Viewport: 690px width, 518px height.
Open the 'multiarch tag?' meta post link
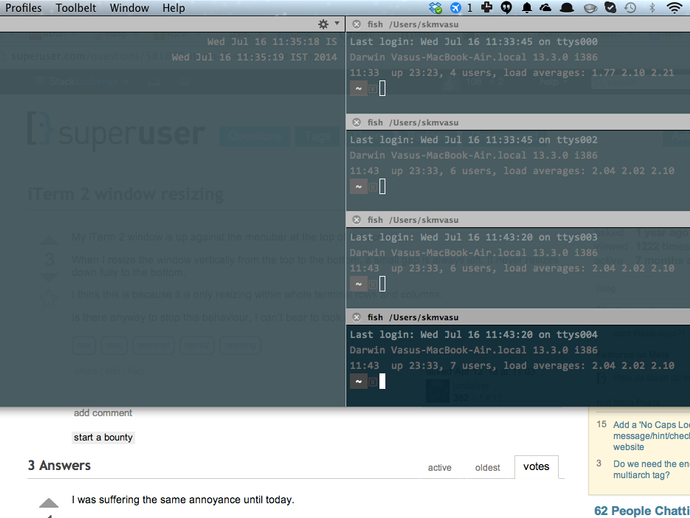click(651, 470)
